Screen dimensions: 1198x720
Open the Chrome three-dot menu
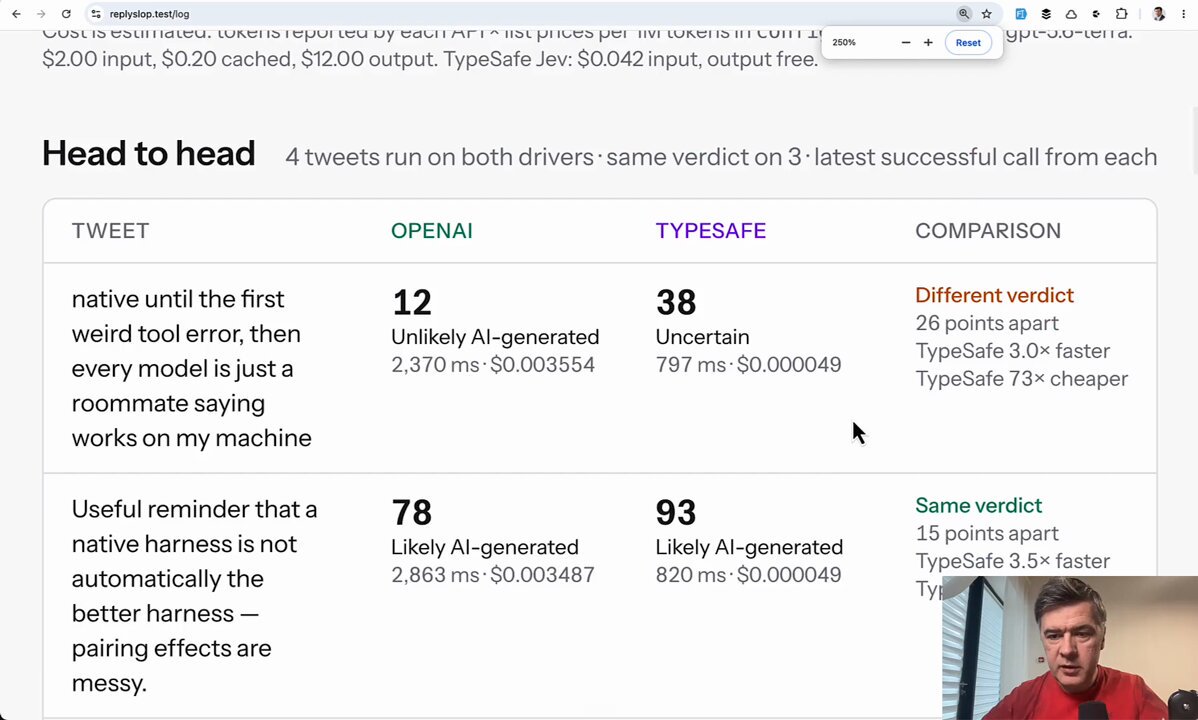click(1184, 14)
